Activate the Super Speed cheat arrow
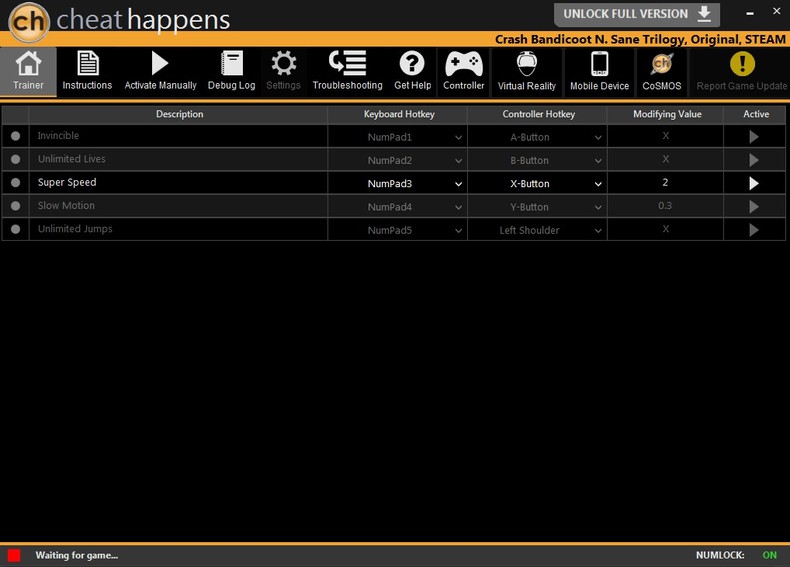790x567 pixels. [x=754, y=183]
